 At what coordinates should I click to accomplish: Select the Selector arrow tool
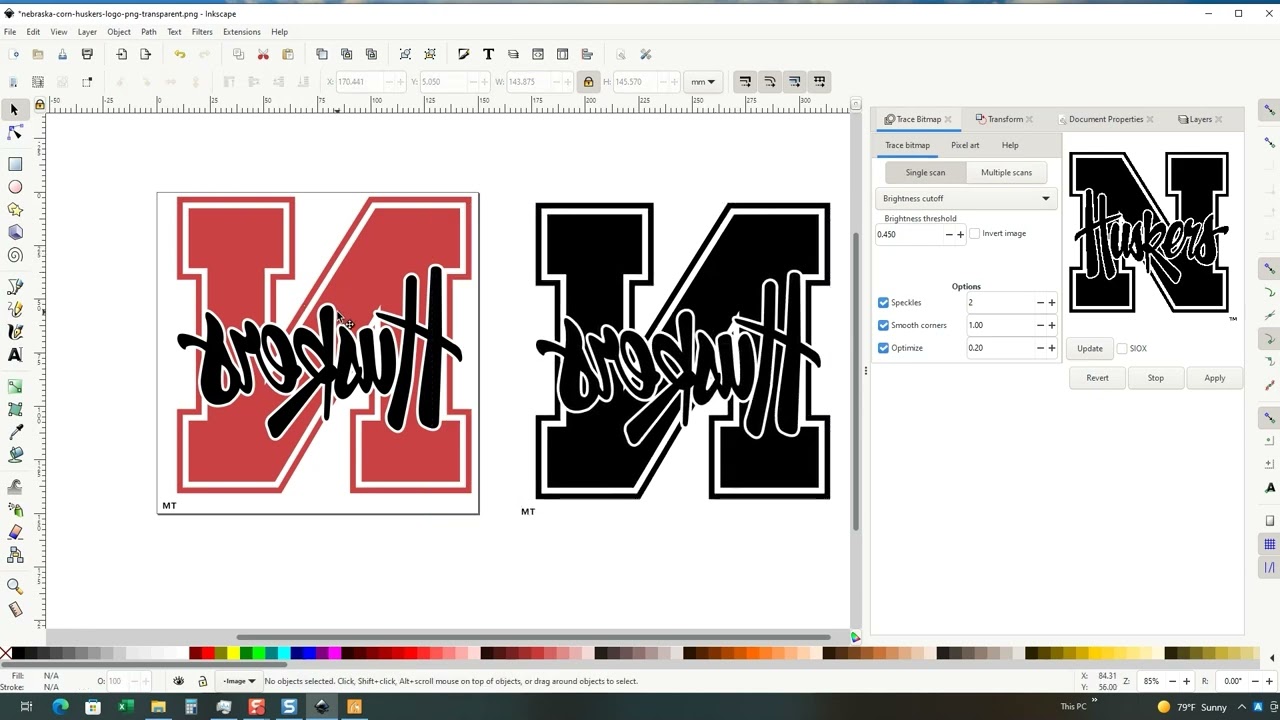[15, 110]
